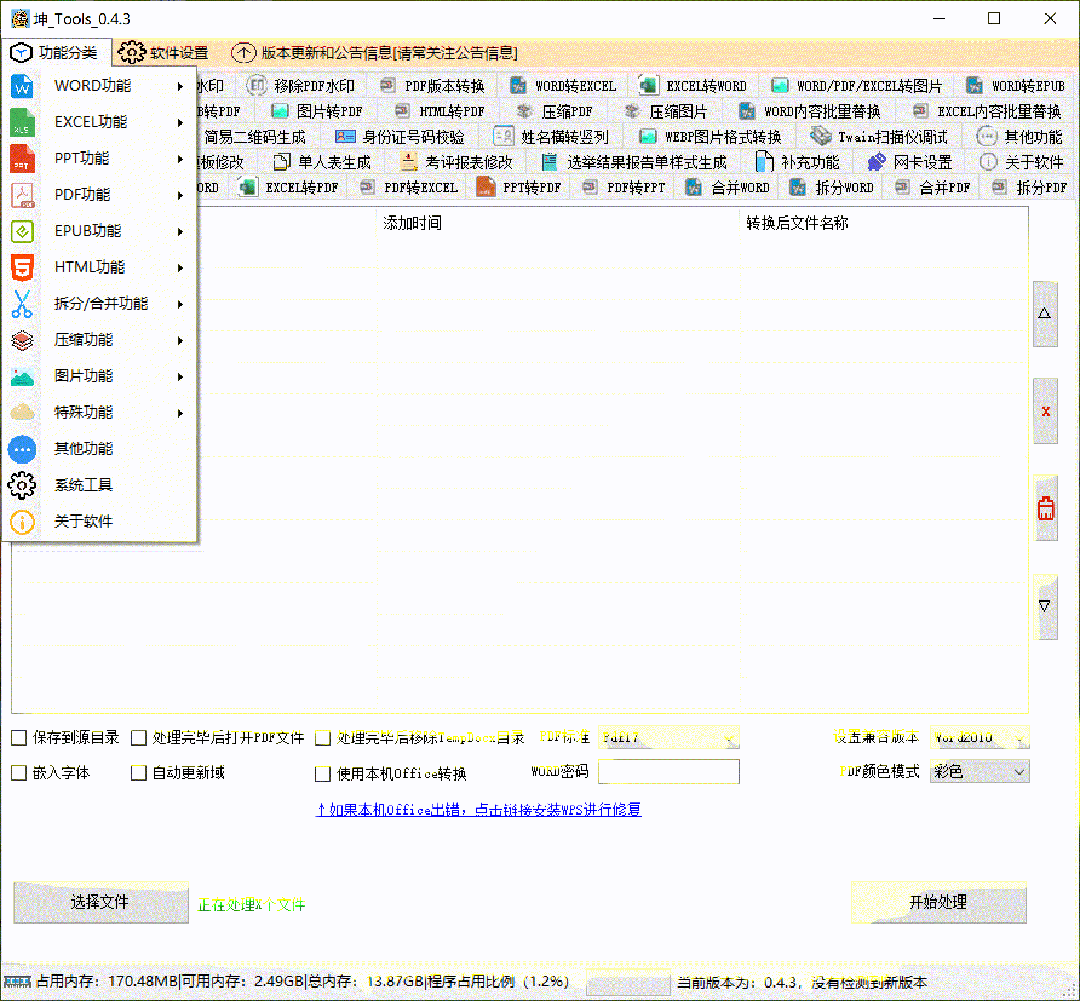Open 压缩PDF tool

[554, 112]
